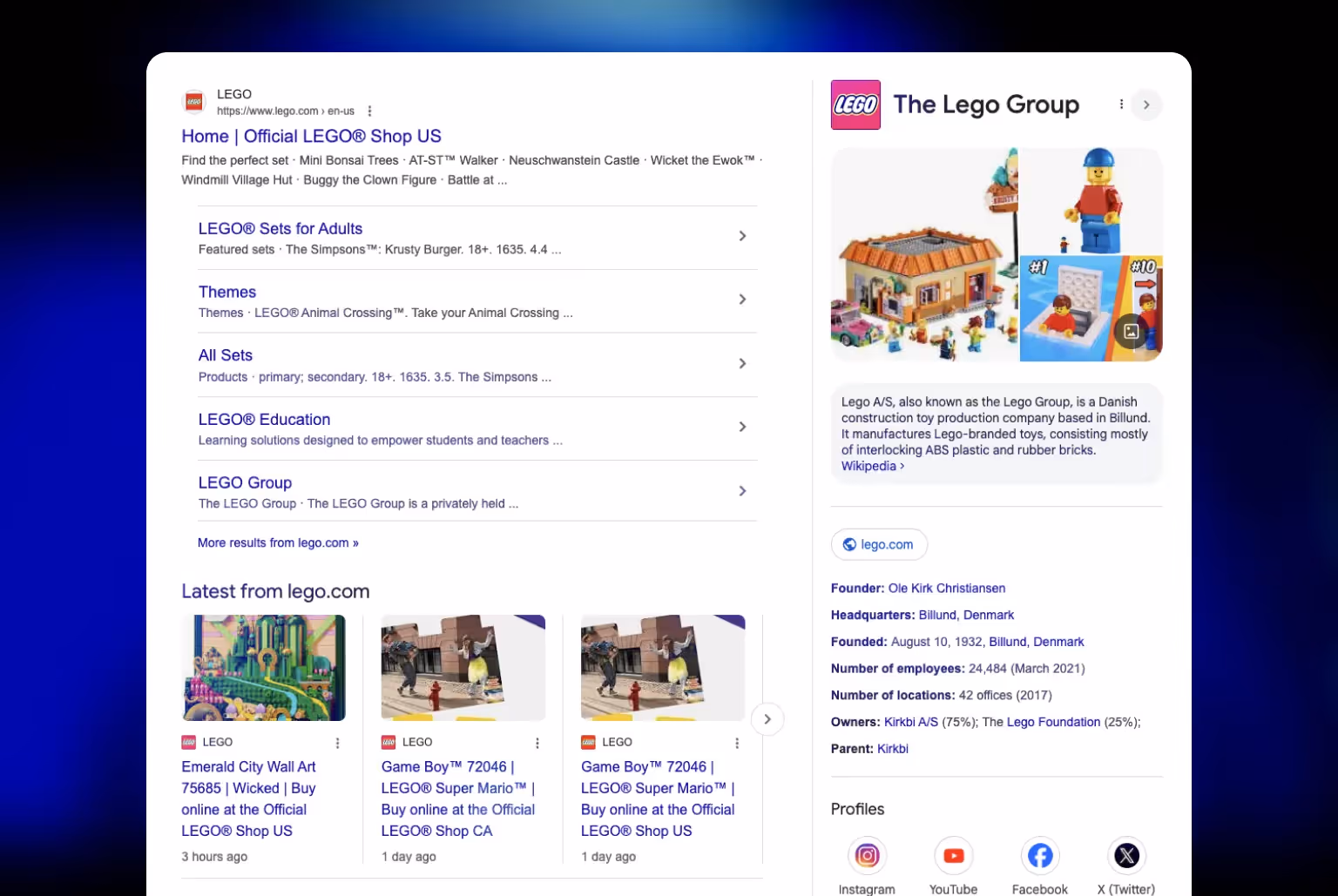Expand the Themes sitelink chevron
1338x896 pixels.
742,300
